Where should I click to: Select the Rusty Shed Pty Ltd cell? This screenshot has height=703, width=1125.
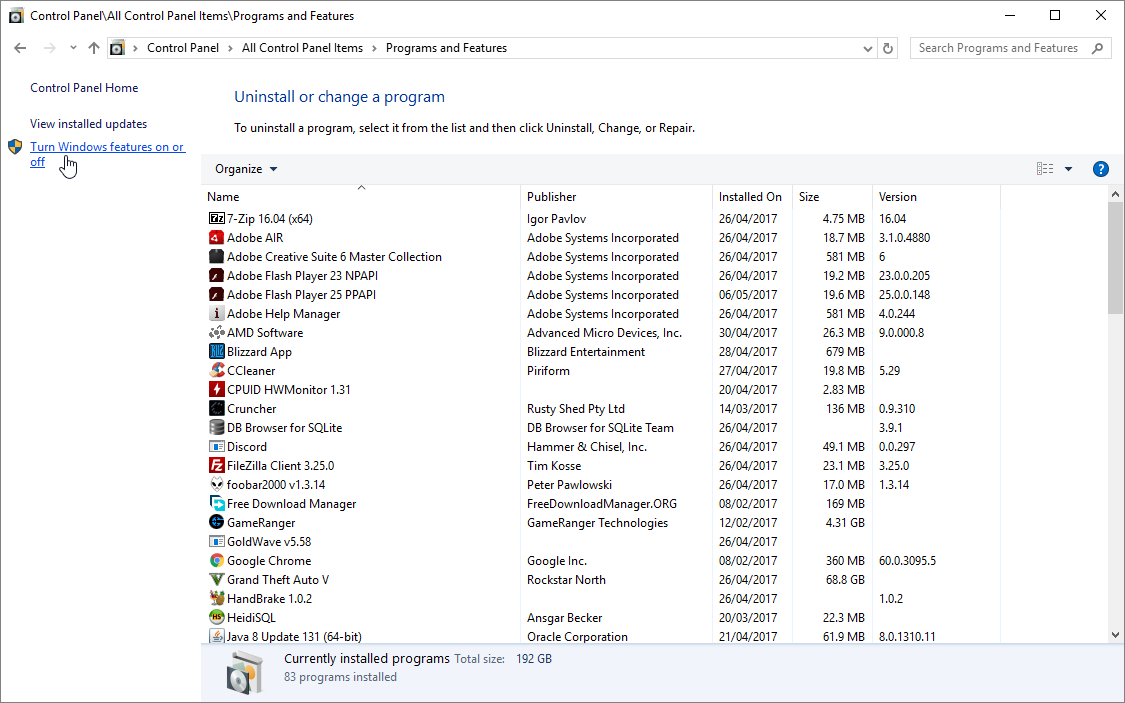pos(575,408)
